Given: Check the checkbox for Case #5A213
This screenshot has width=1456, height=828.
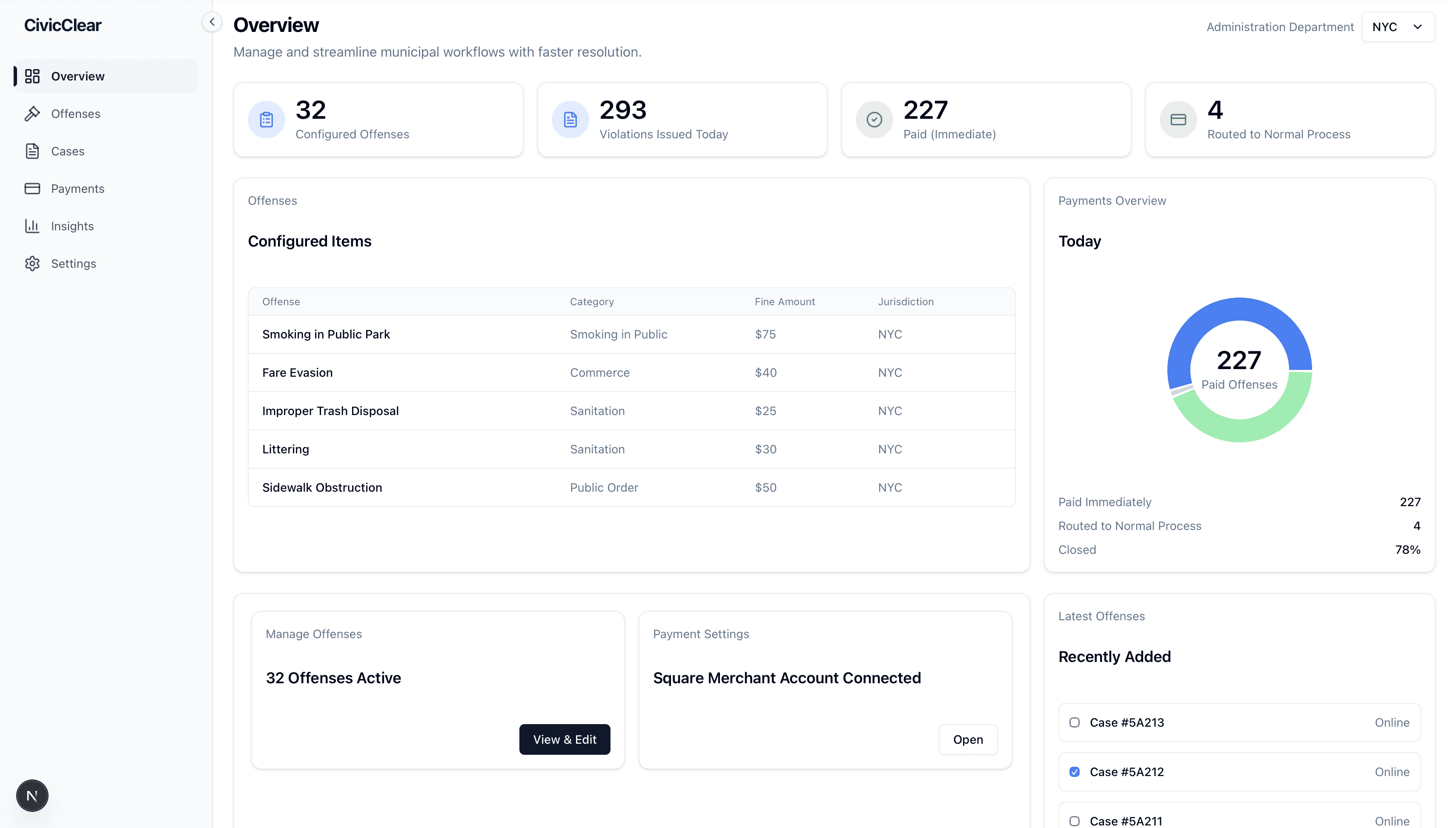Looking at the screenshot, I should pos(1075,722).
